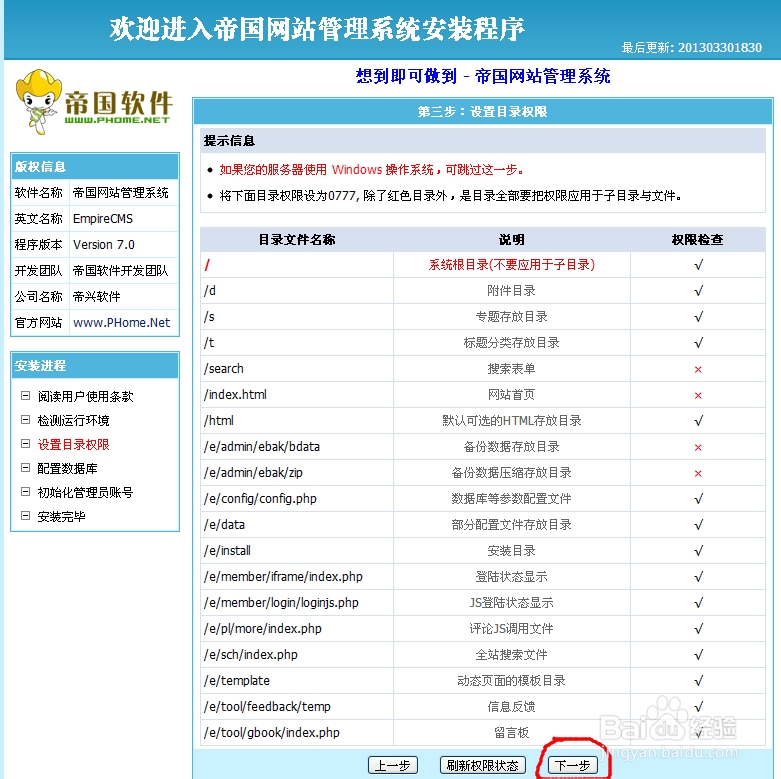Click the check mark for /e/template row
Screen dimensions: 781x779
coord(698,680)
